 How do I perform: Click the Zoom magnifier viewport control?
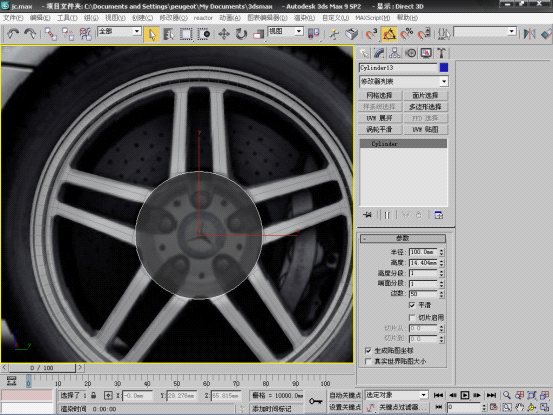507,395
